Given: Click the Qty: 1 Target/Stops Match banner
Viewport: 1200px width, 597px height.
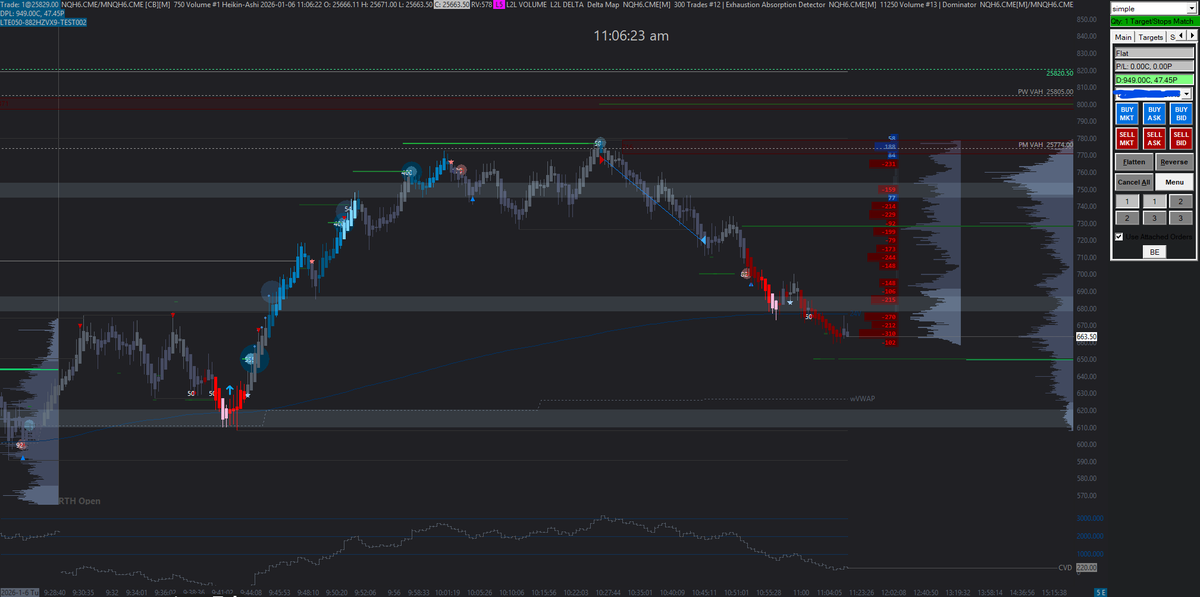Looking at the screenshot, I should click(x=1154, y=21).
